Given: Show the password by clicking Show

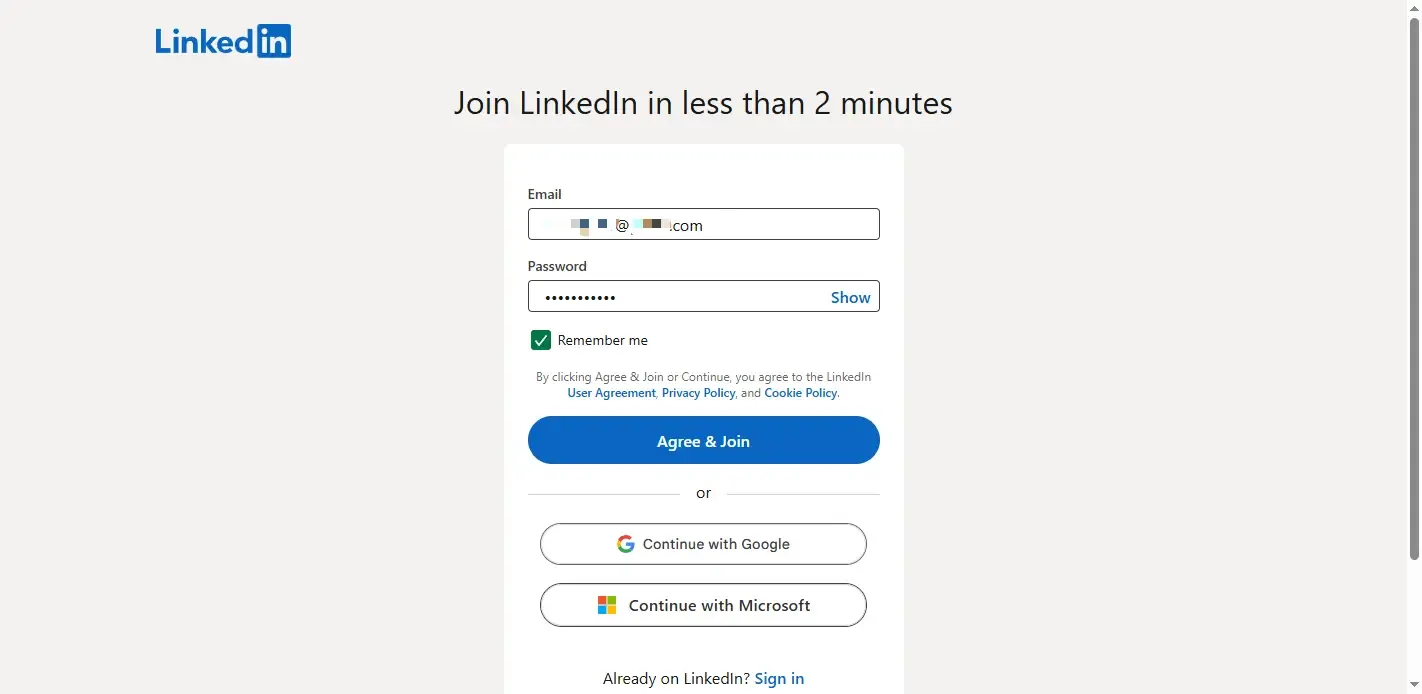Looking at the screenshot, I should pos(849,297).
